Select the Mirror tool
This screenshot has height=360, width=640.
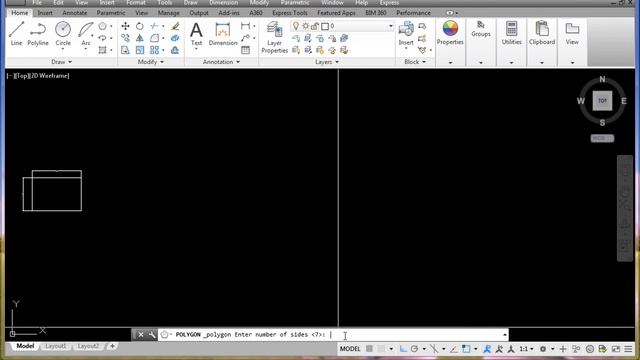[x=140, y=38]
